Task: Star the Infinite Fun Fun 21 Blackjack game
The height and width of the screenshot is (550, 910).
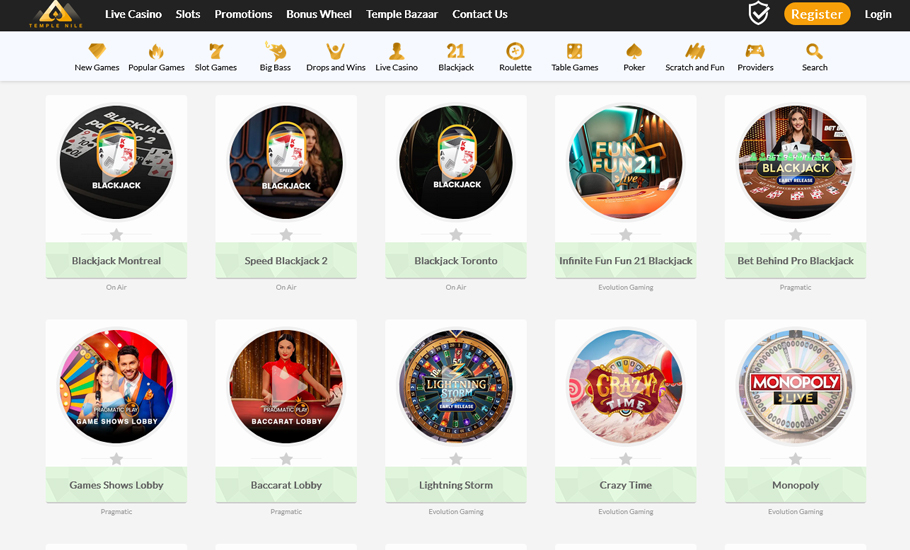Action: [626, 234]
